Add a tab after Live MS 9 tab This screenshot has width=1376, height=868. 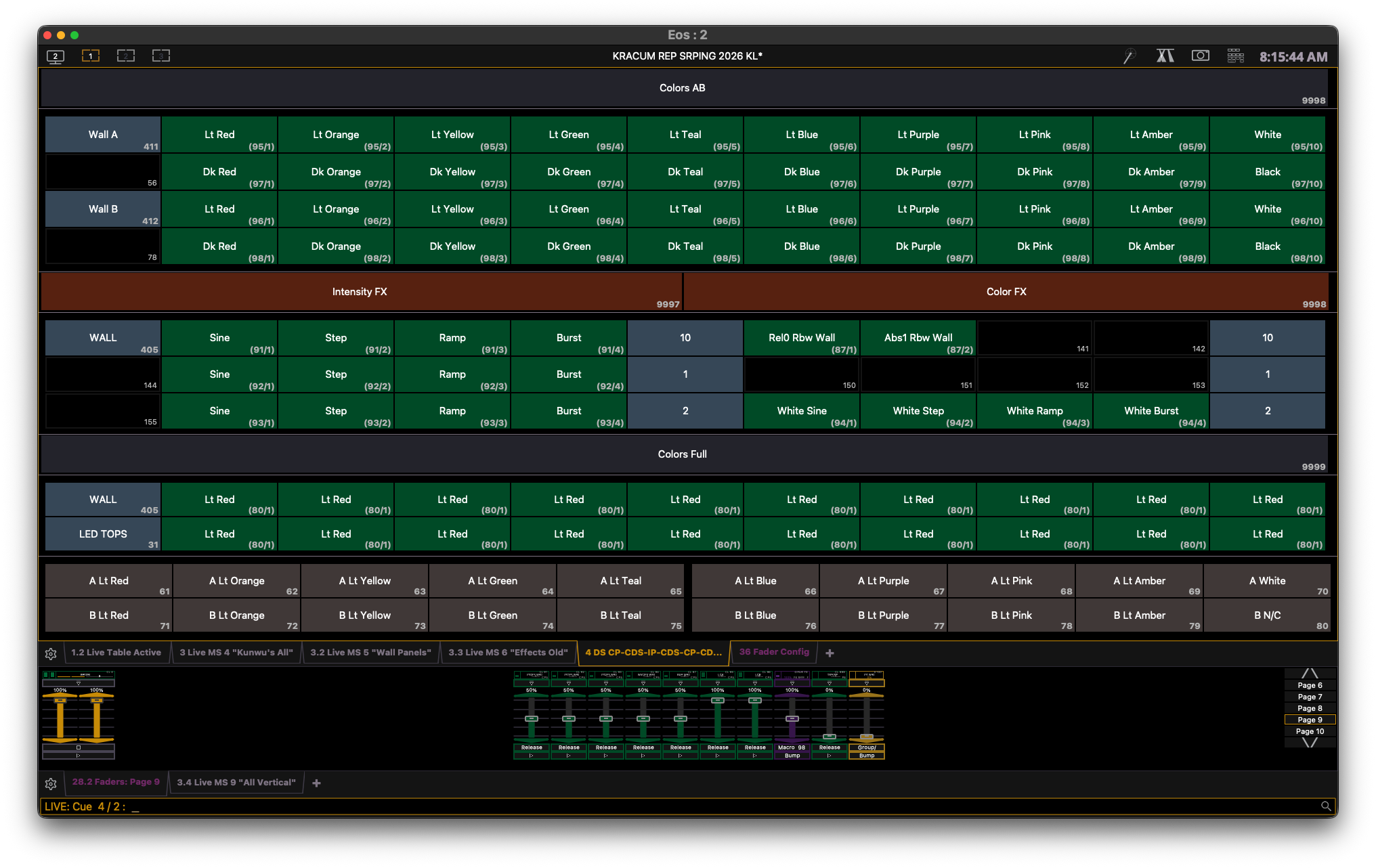point(316,783)
